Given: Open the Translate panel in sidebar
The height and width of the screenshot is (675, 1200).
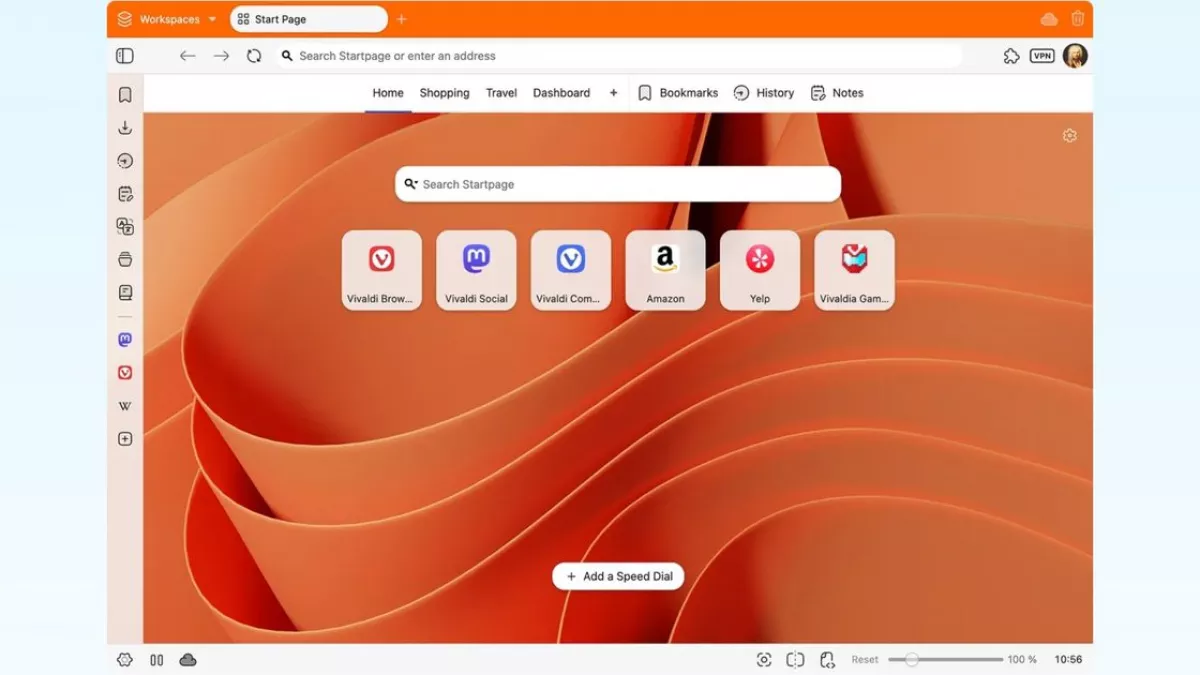Looking at the screenshot, I should pos(125,227).
